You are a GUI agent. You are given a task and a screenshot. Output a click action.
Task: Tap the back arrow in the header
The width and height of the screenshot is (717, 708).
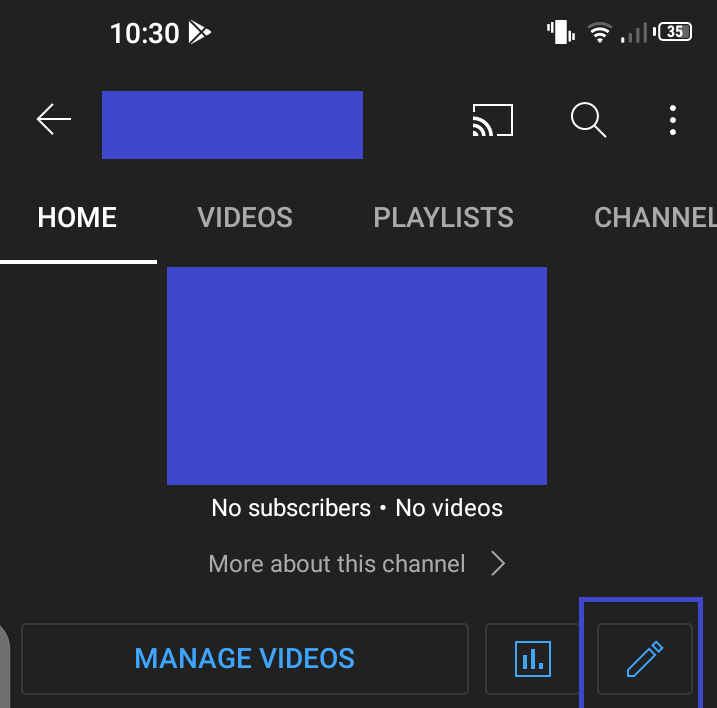[x=54, y=119]
